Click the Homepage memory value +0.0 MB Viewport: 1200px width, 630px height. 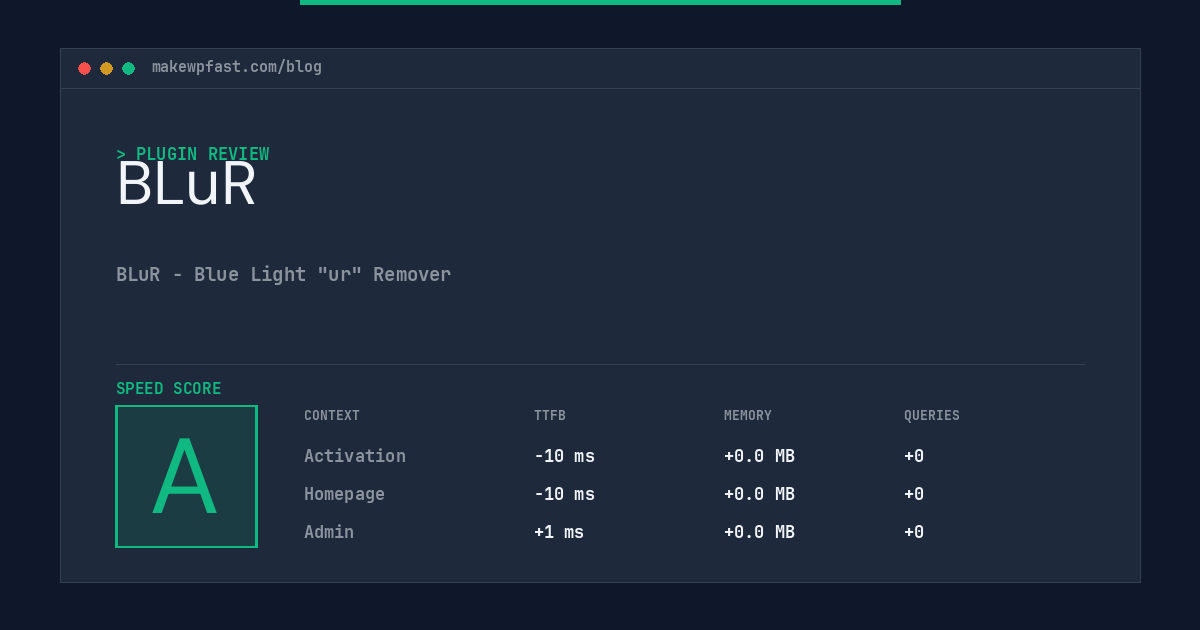click(x=759, y=494)
